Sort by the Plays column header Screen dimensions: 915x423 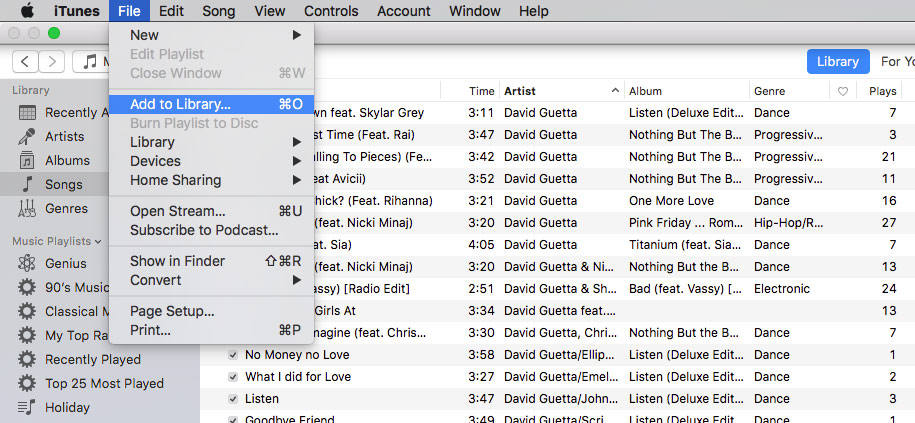[x=882, y=91]
